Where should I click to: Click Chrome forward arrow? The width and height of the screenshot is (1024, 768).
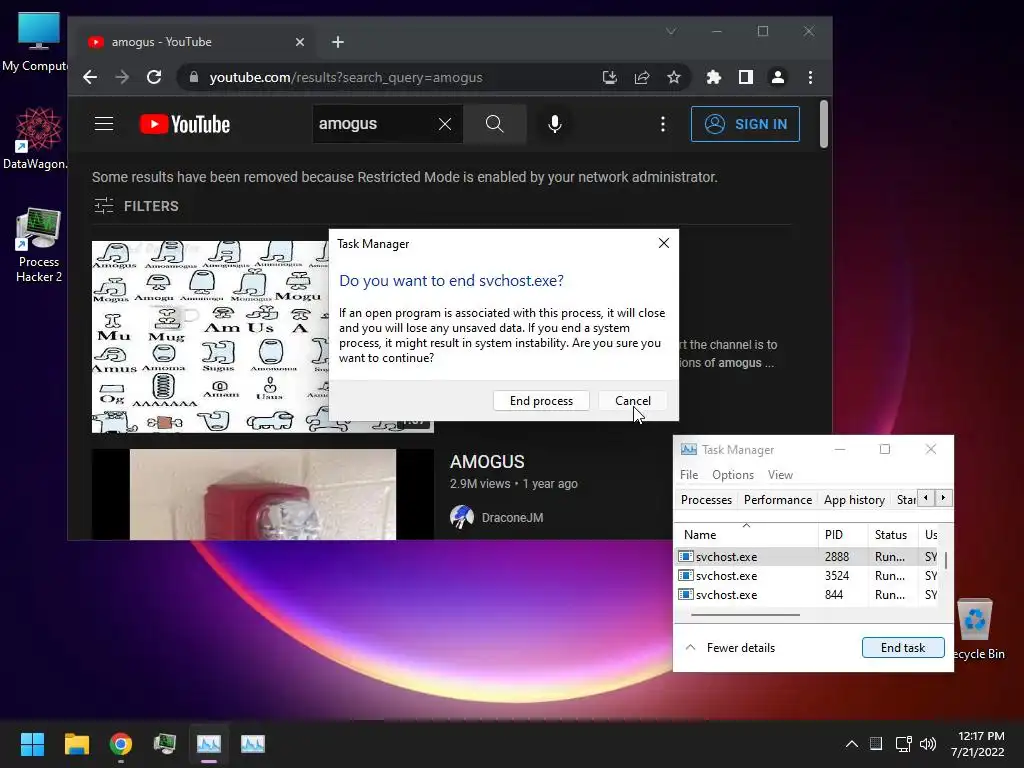(x=122, y=77)
